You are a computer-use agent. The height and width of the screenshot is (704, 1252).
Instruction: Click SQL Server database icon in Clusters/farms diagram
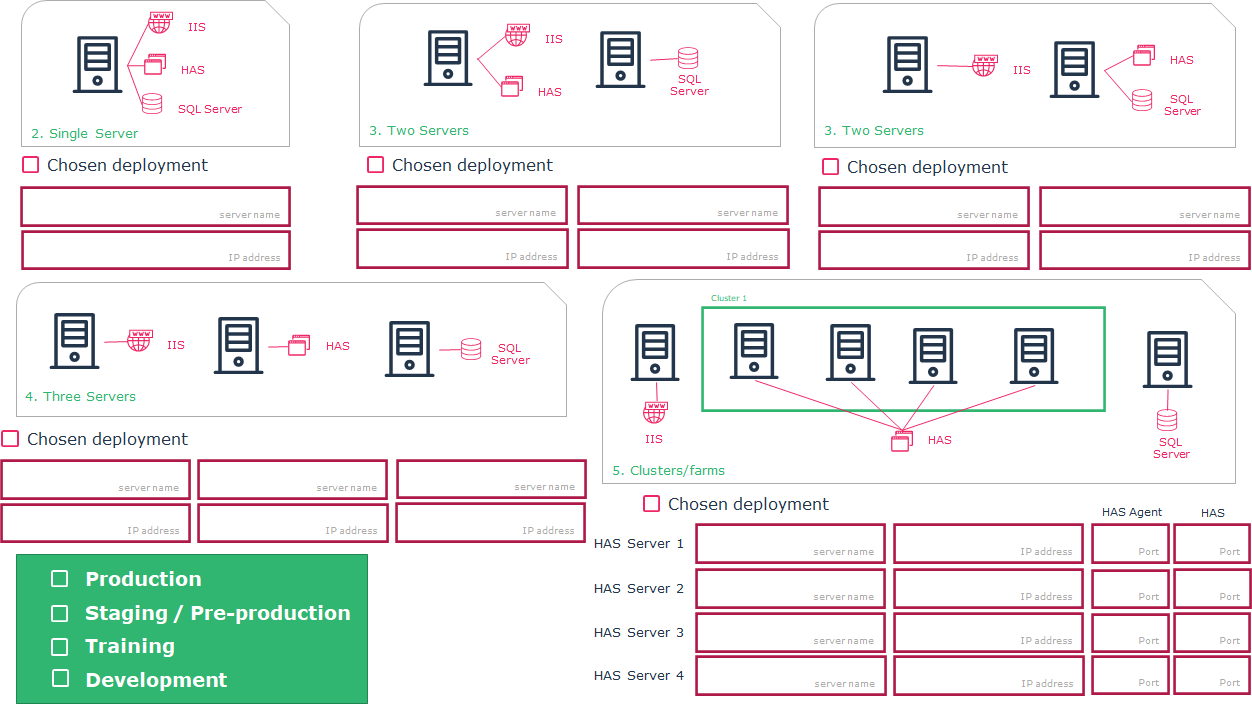click(x=1167, y=420)
